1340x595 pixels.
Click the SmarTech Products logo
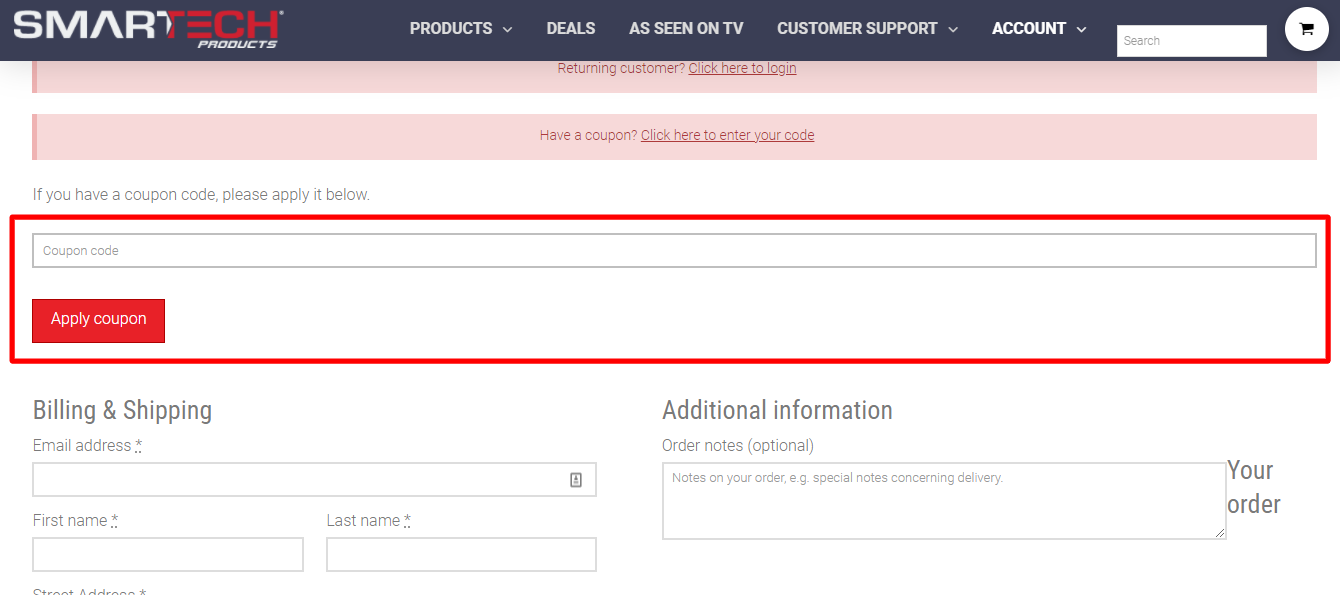(x=149, y=29)
